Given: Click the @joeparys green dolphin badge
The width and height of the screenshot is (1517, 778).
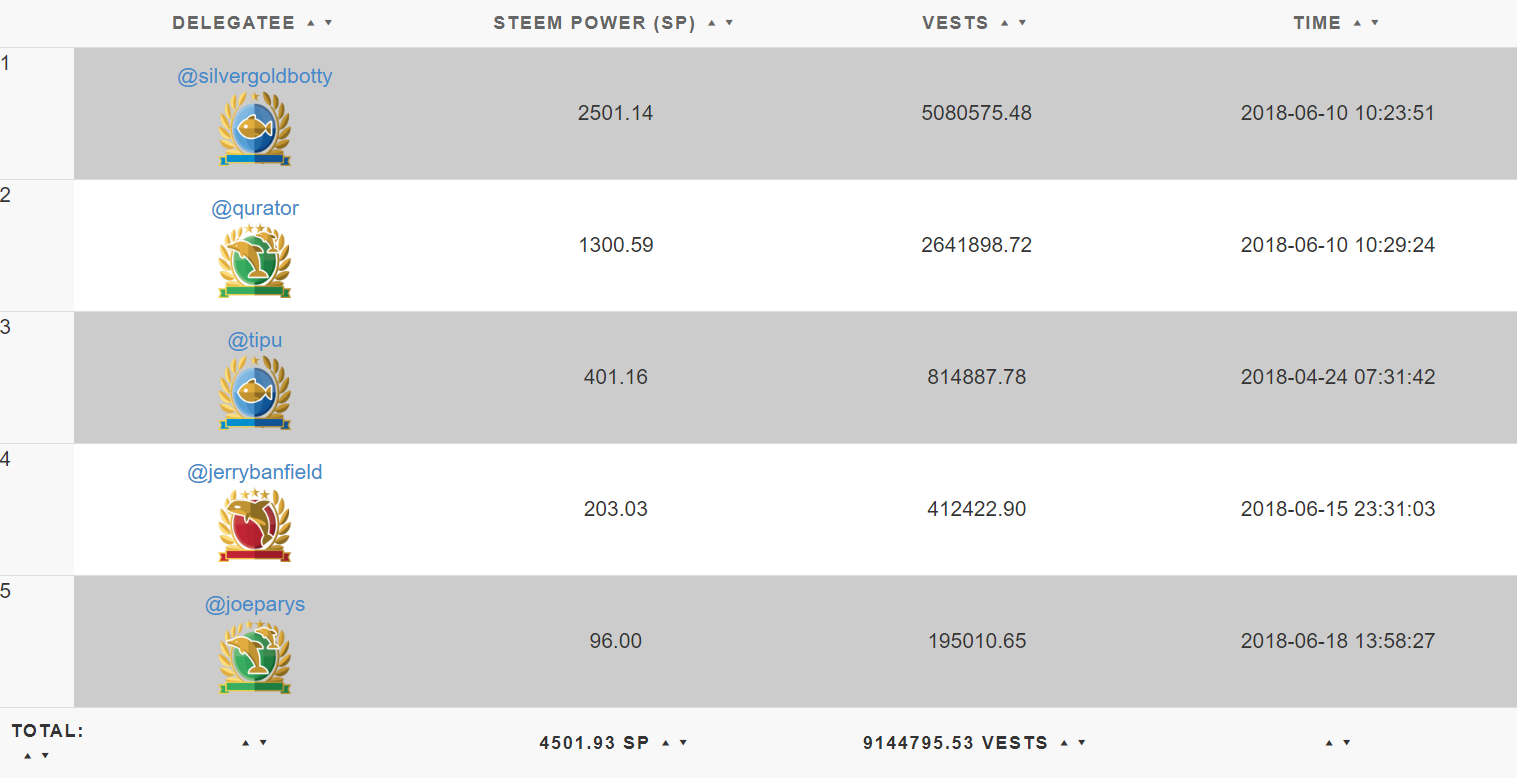Looking at the screenshot, I should 255,656.
